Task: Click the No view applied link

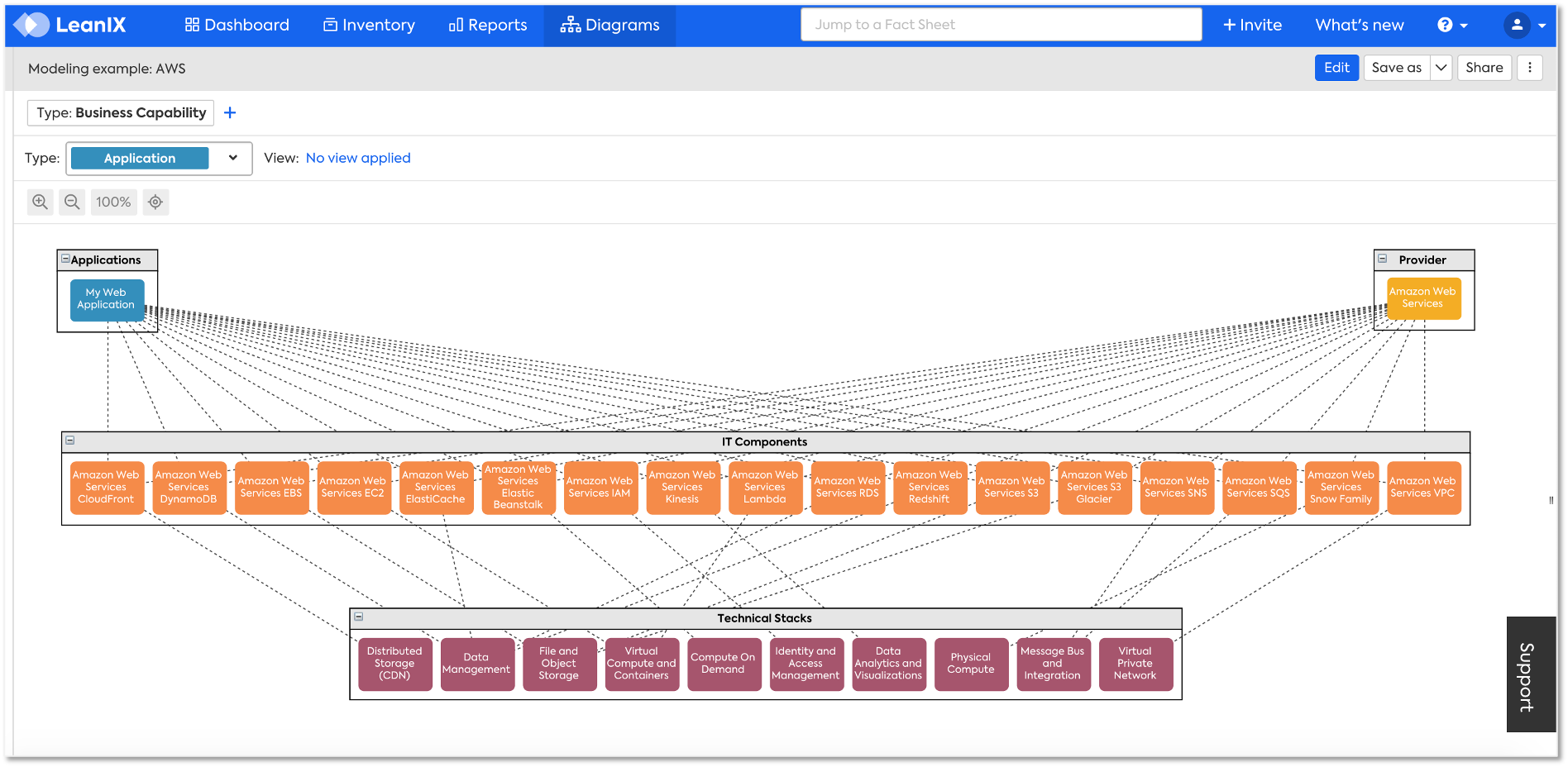Action: 358,158
